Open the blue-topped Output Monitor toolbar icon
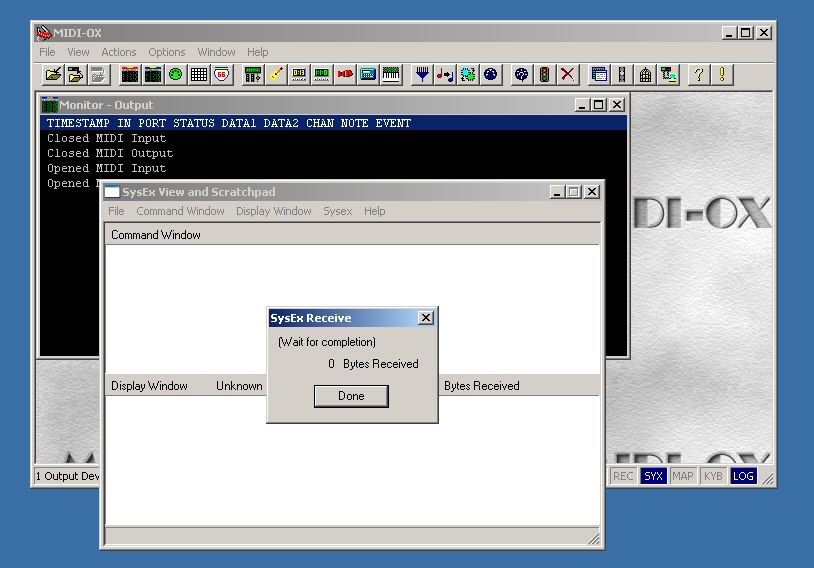Image resolution: width=814 pixels, height=568 pixels. click(153, 75)
